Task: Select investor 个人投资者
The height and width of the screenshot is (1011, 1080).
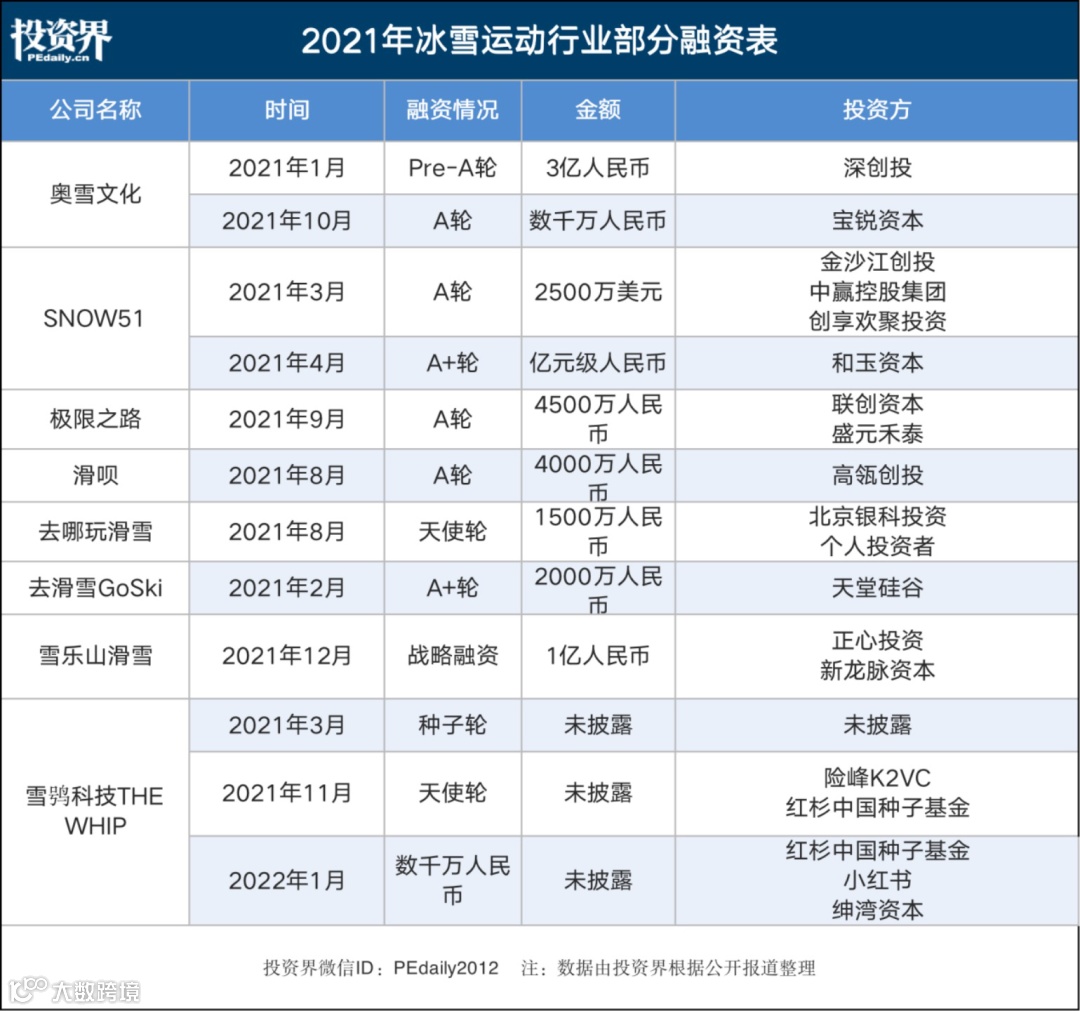Action: pyautogui.click(x=877, y=546)
